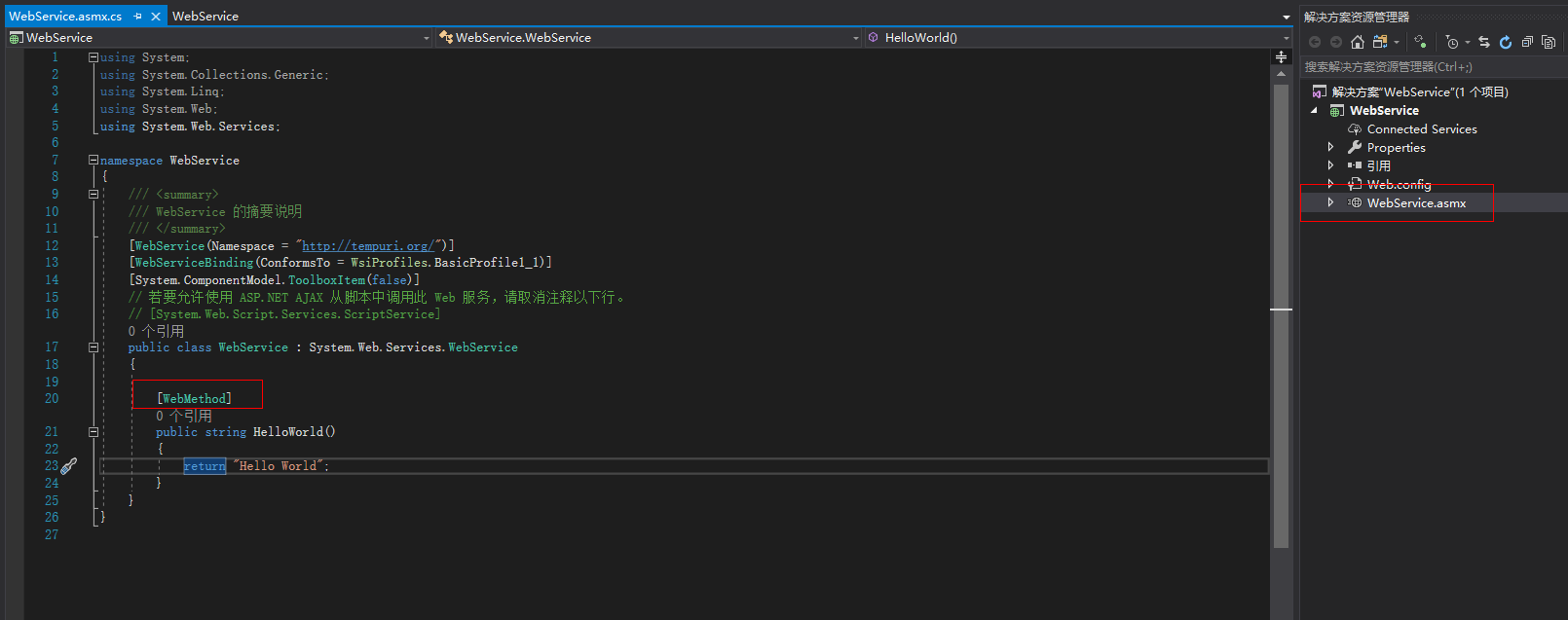Click the screwdriver quick actions icon on line 23
This screenshot has width=1568, height=620.
(68, 466)
